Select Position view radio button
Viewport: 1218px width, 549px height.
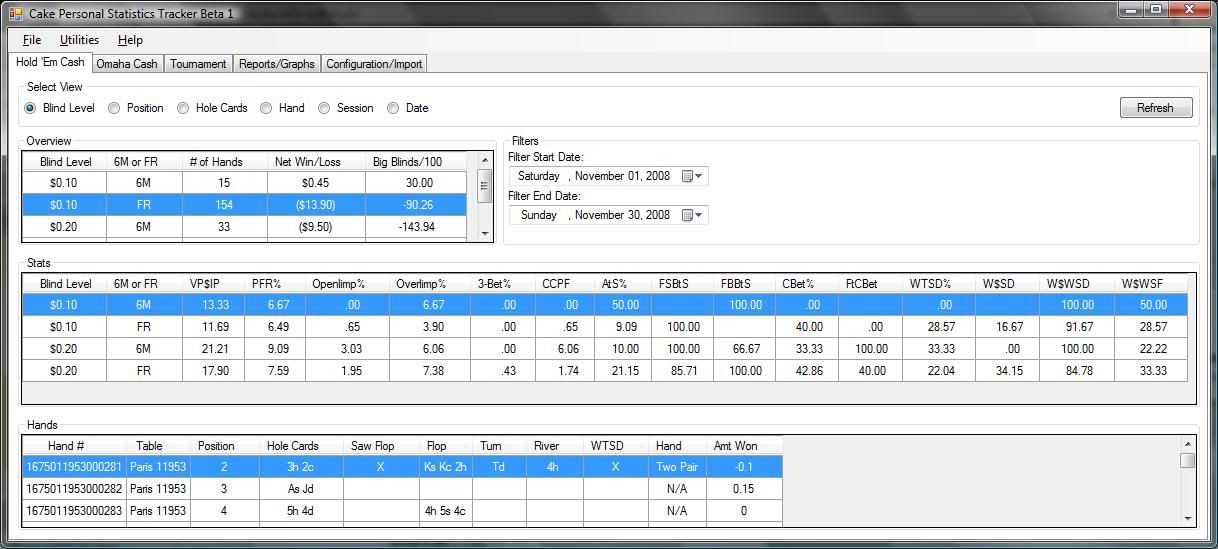click(x=114, y=108)
